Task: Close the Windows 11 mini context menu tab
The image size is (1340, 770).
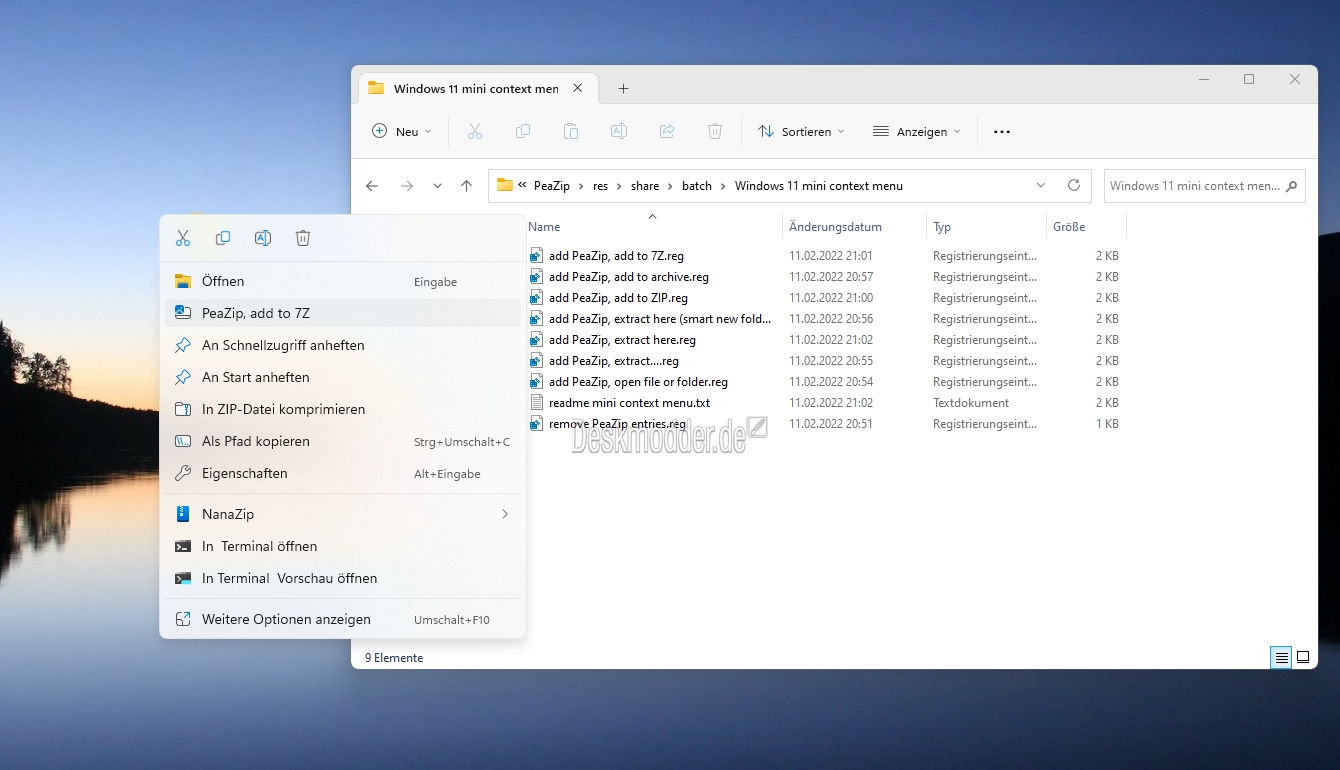Action: pos(577,88)
